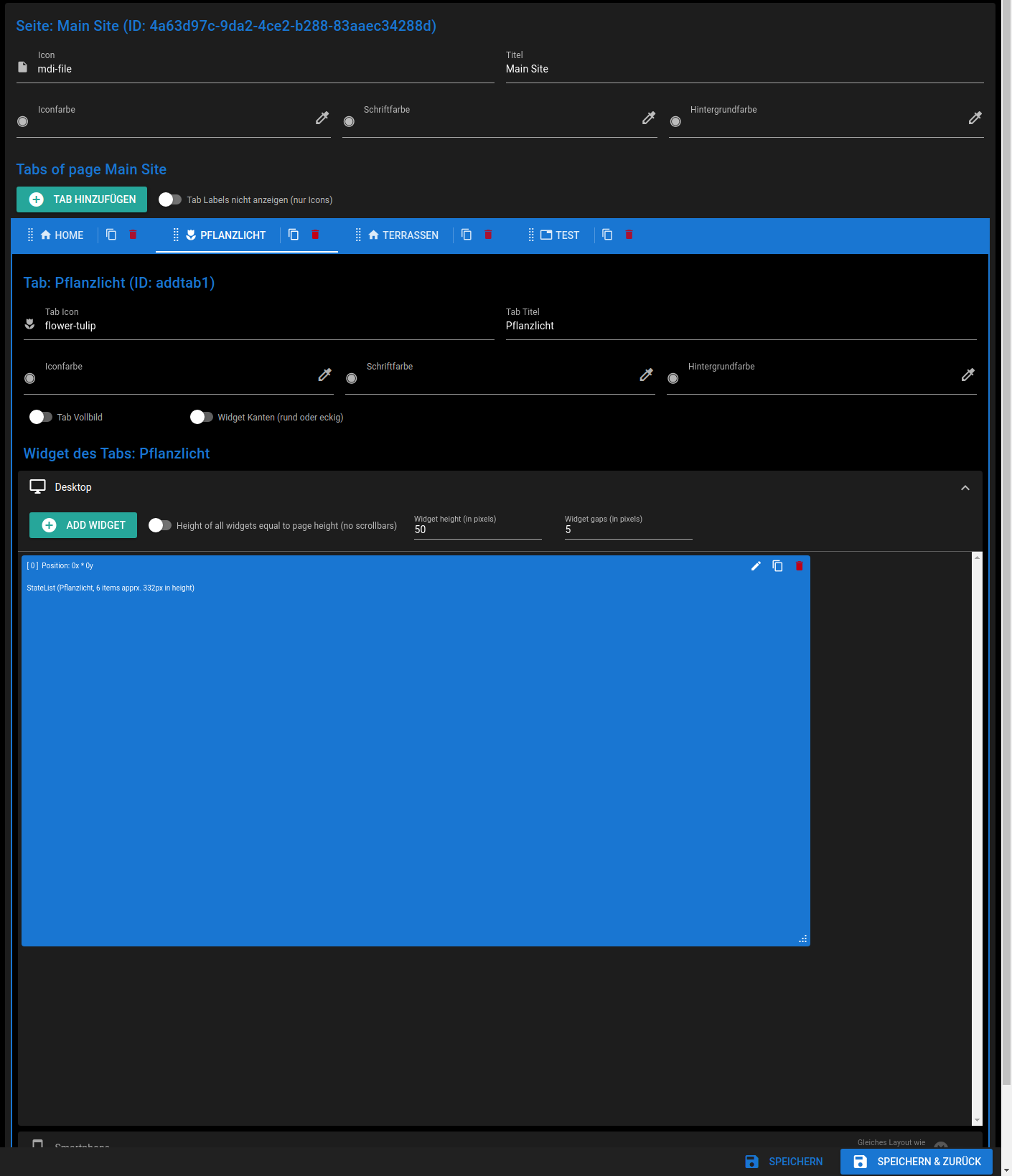Delete the PFLANZLICHT tab
The width and height of the screenshot is (1012, 1176).
tap(315, 235)
